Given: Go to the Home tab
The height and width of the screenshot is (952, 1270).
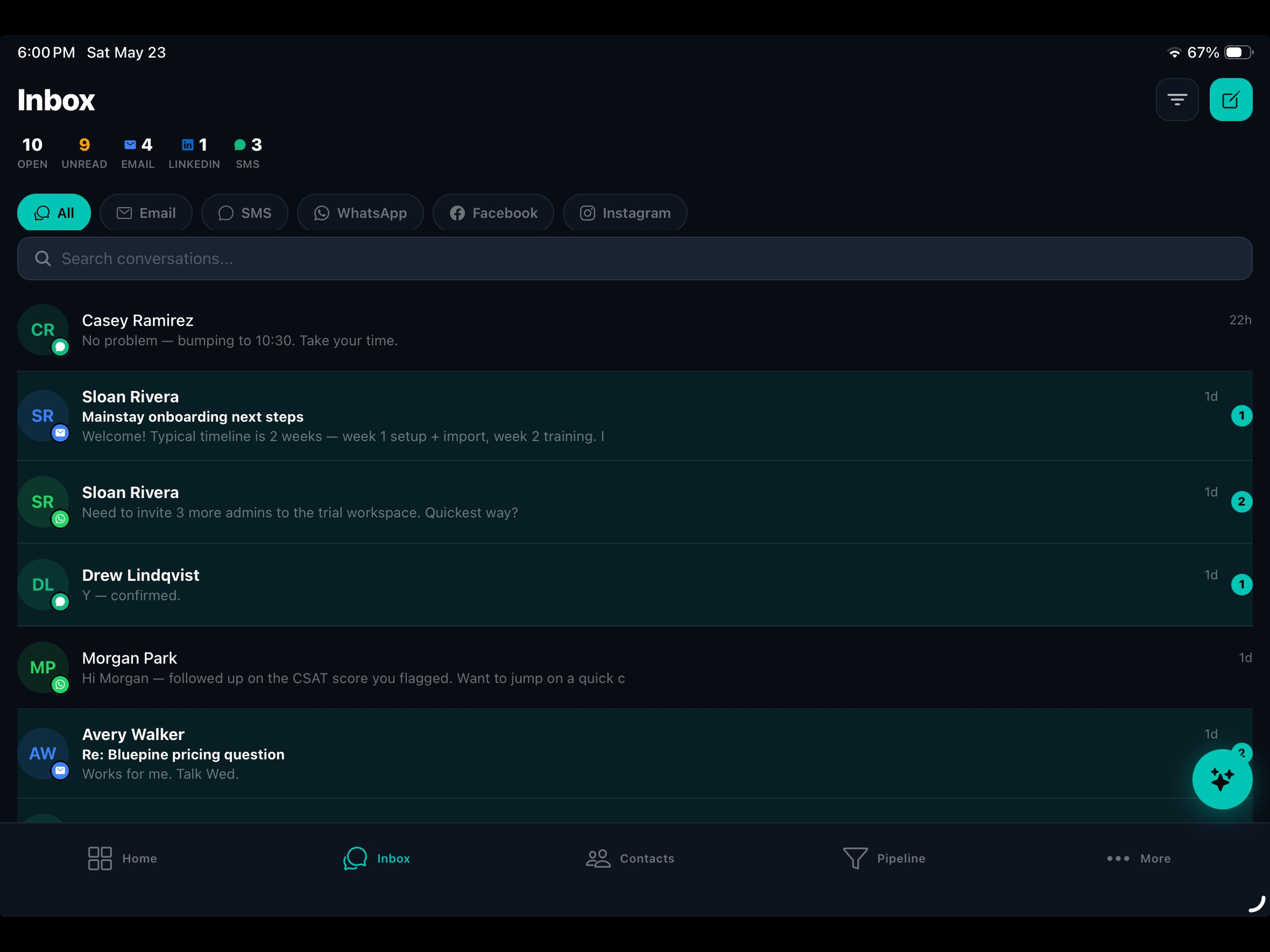Looking at the screenshot, I should [122, 858].
